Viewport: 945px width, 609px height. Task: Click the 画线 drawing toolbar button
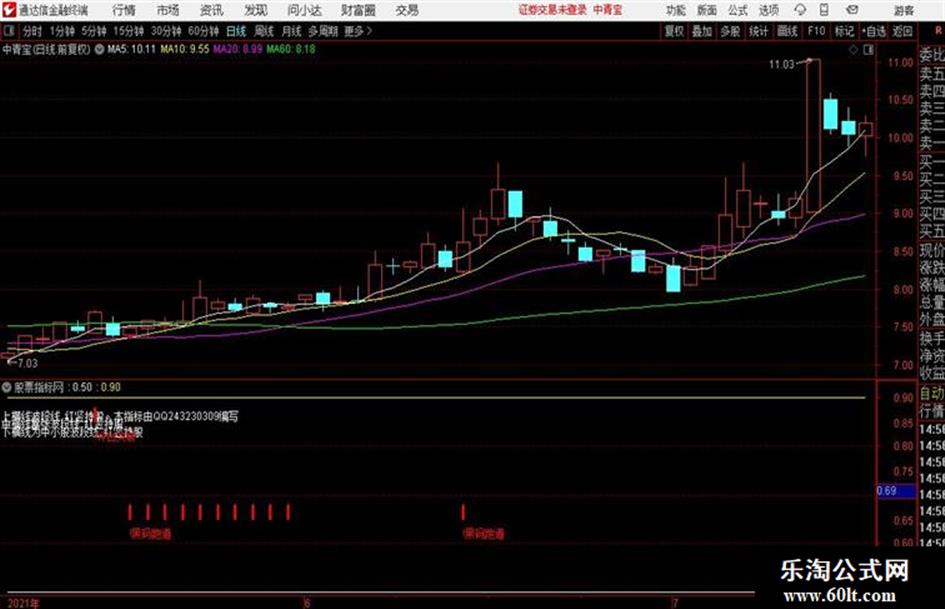point(787,31)
